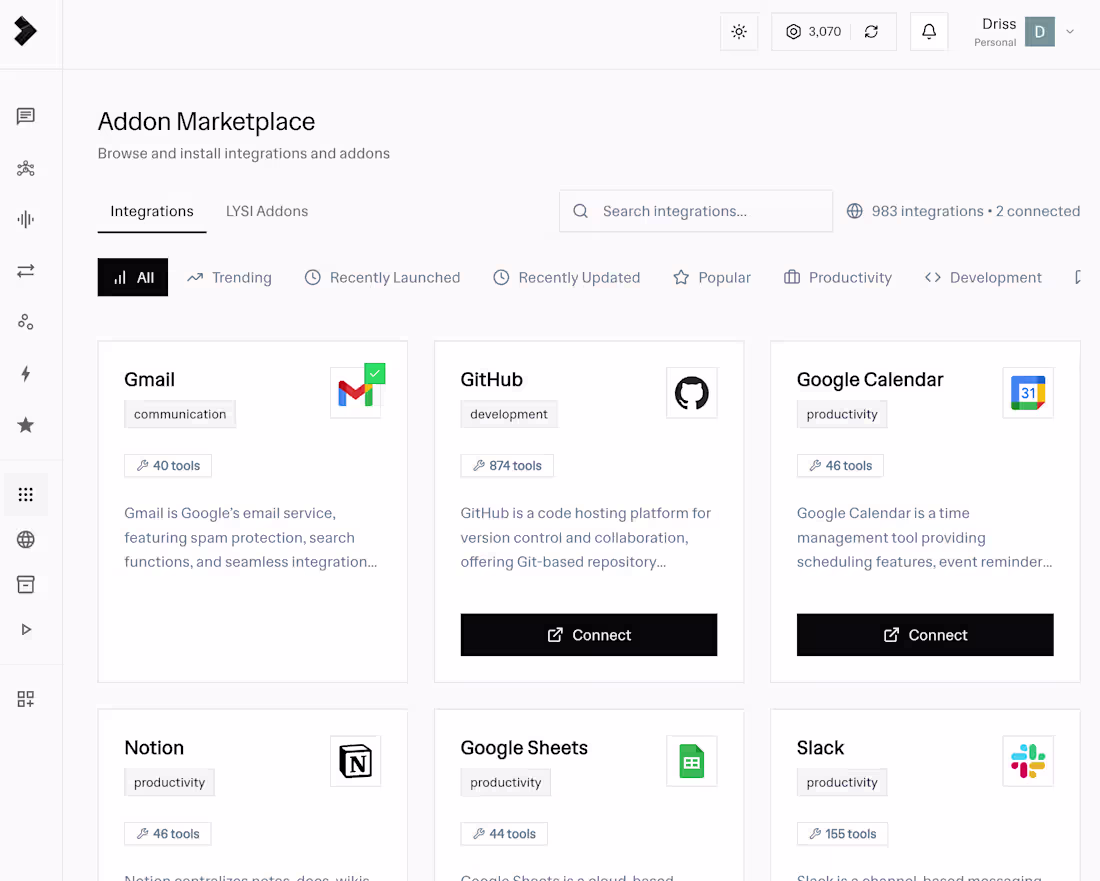Click the app logo in the top-left corner
Viewport: 1100px width, 881px height.
point(25,31)
